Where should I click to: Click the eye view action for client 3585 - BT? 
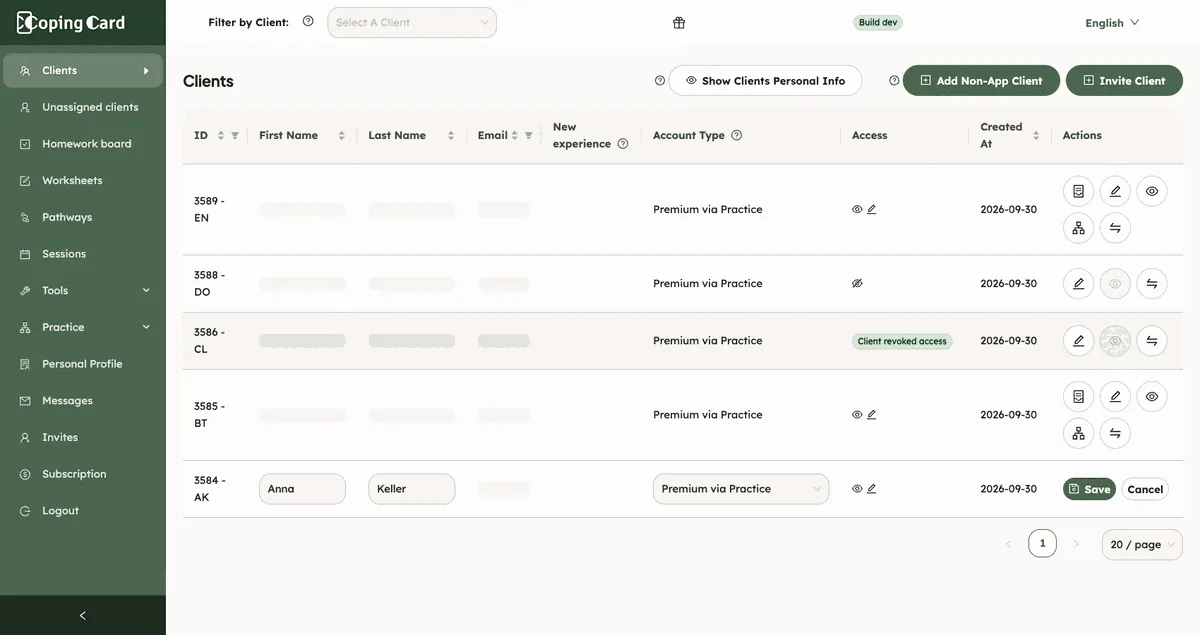1152,396
